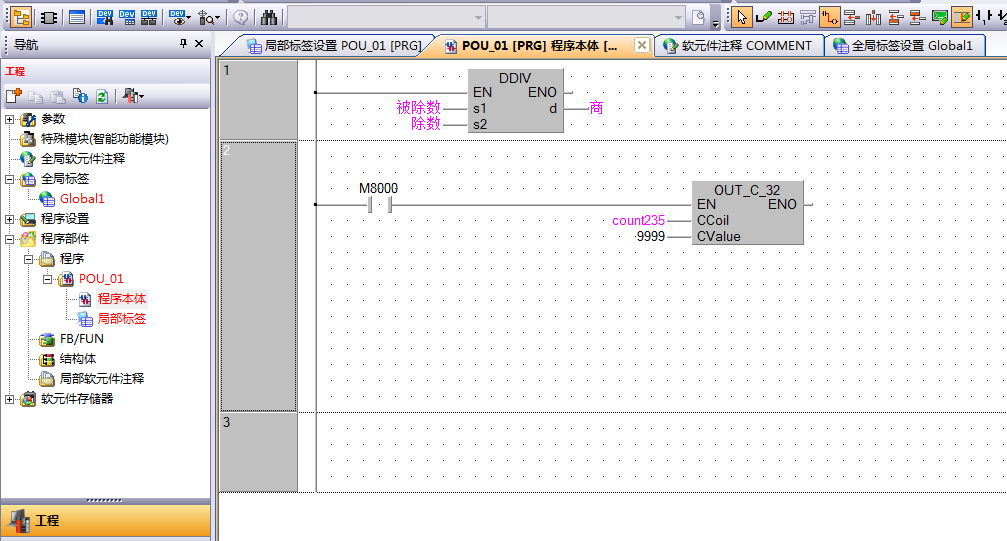Click the device eye monitor icon

[179, 17]
